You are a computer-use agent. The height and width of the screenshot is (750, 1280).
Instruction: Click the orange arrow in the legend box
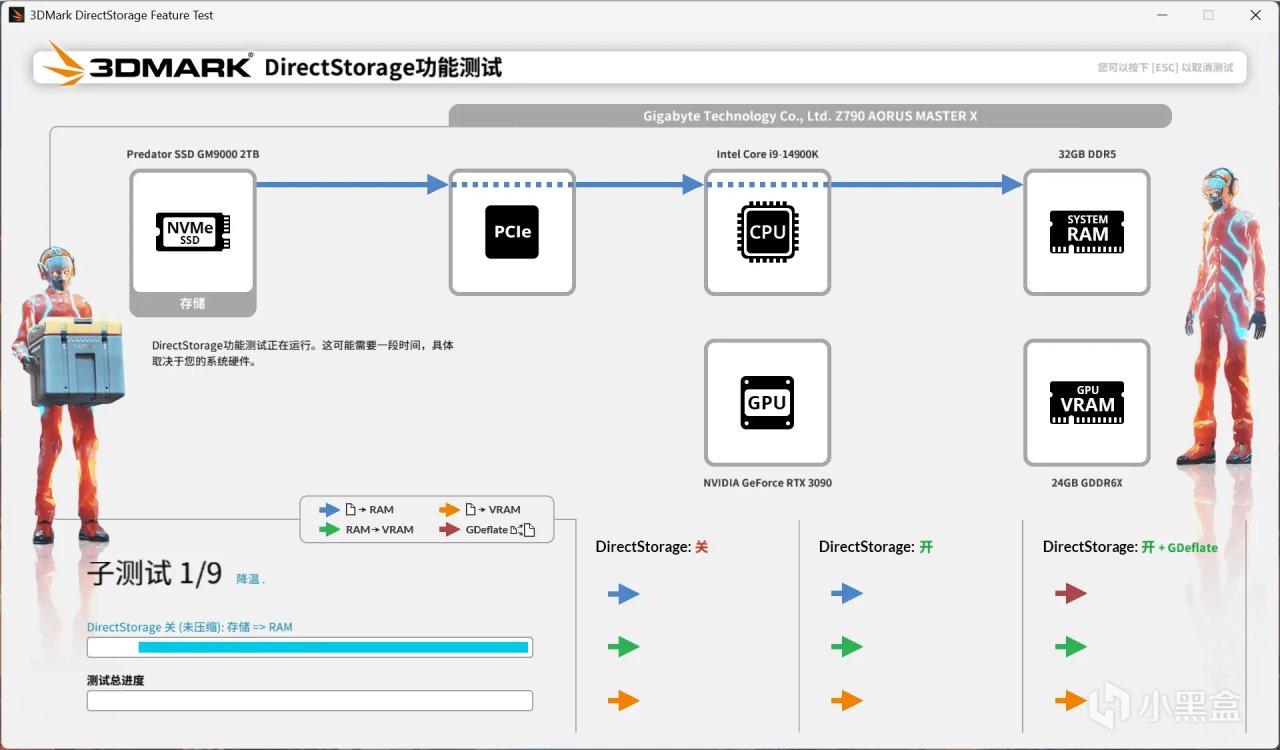click(449, 510)
